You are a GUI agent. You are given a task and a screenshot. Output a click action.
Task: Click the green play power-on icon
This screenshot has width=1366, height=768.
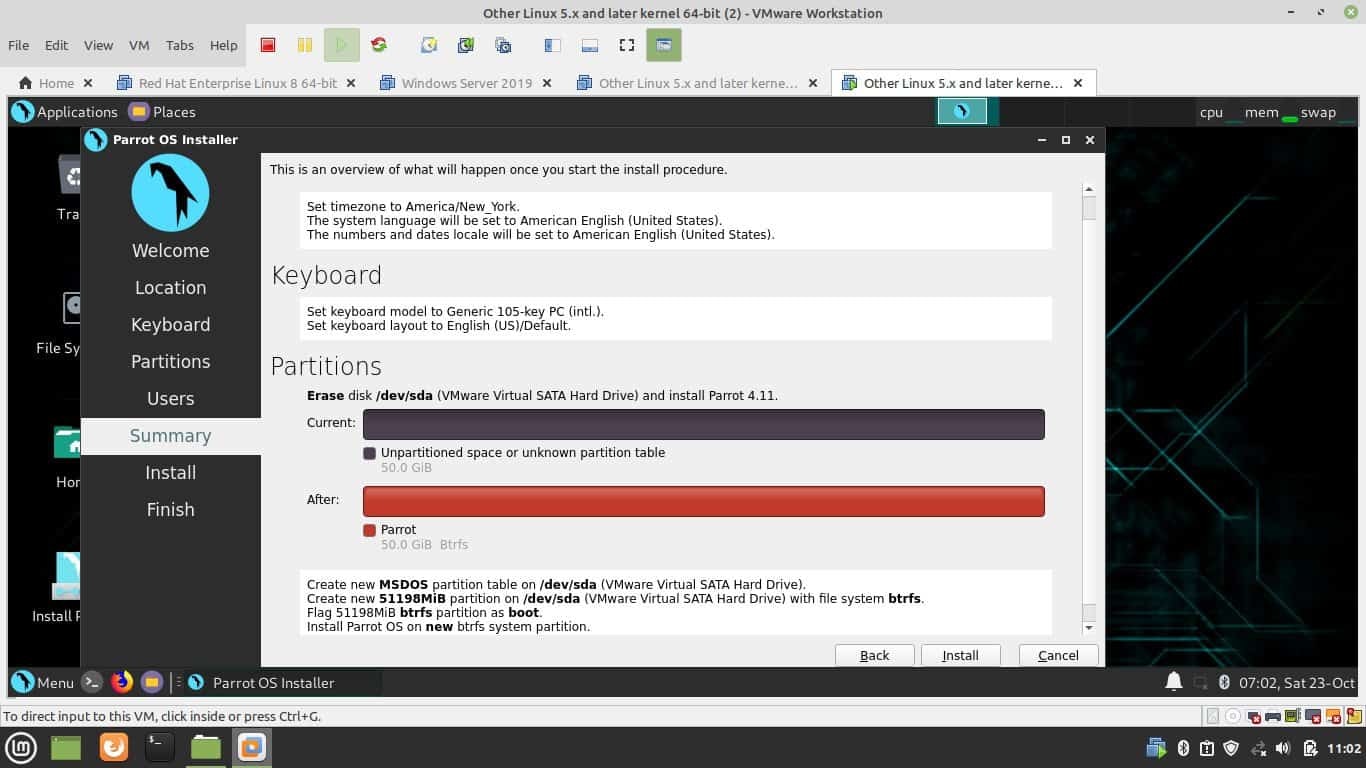click(x=342, y=45)
